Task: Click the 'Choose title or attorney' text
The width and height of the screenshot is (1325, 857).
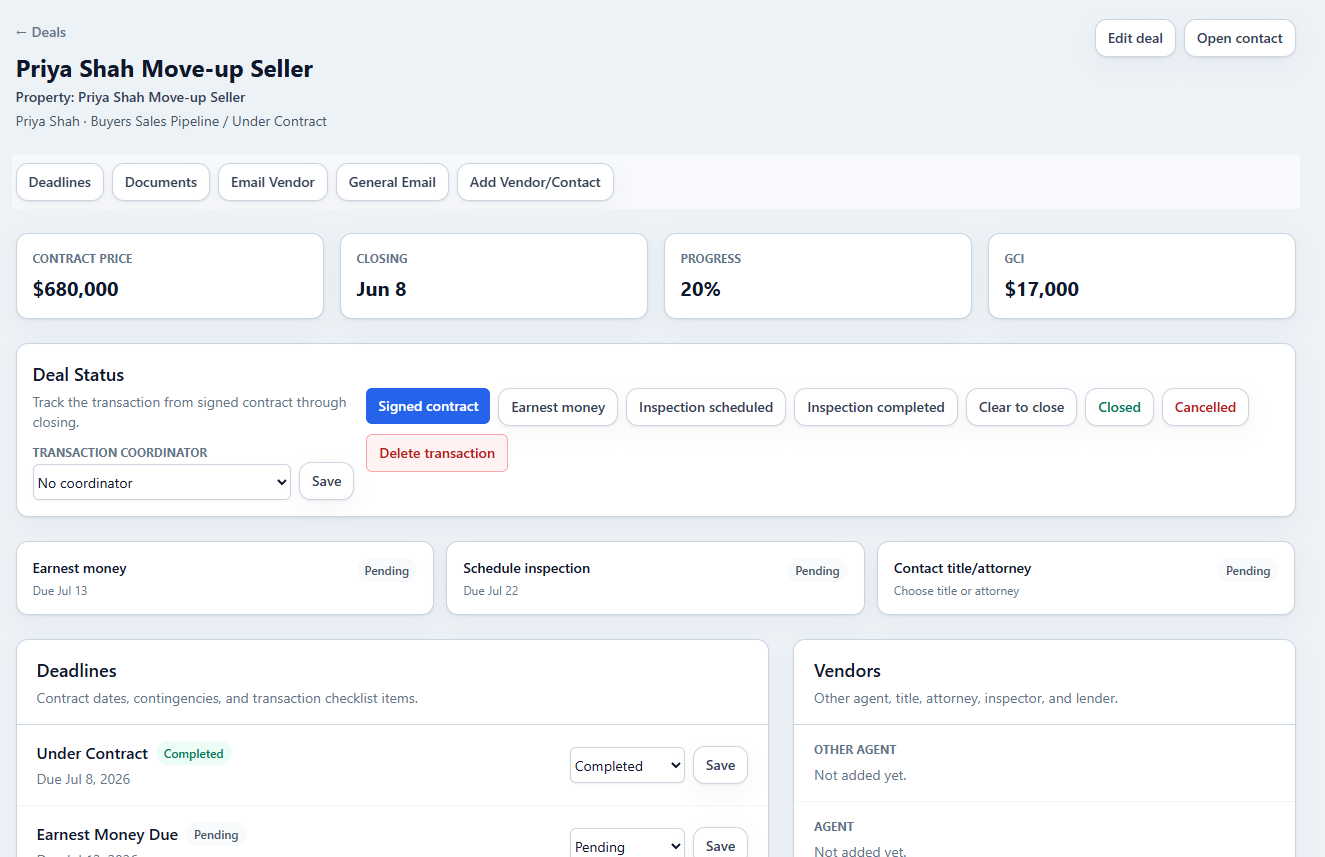Action: 956,591
